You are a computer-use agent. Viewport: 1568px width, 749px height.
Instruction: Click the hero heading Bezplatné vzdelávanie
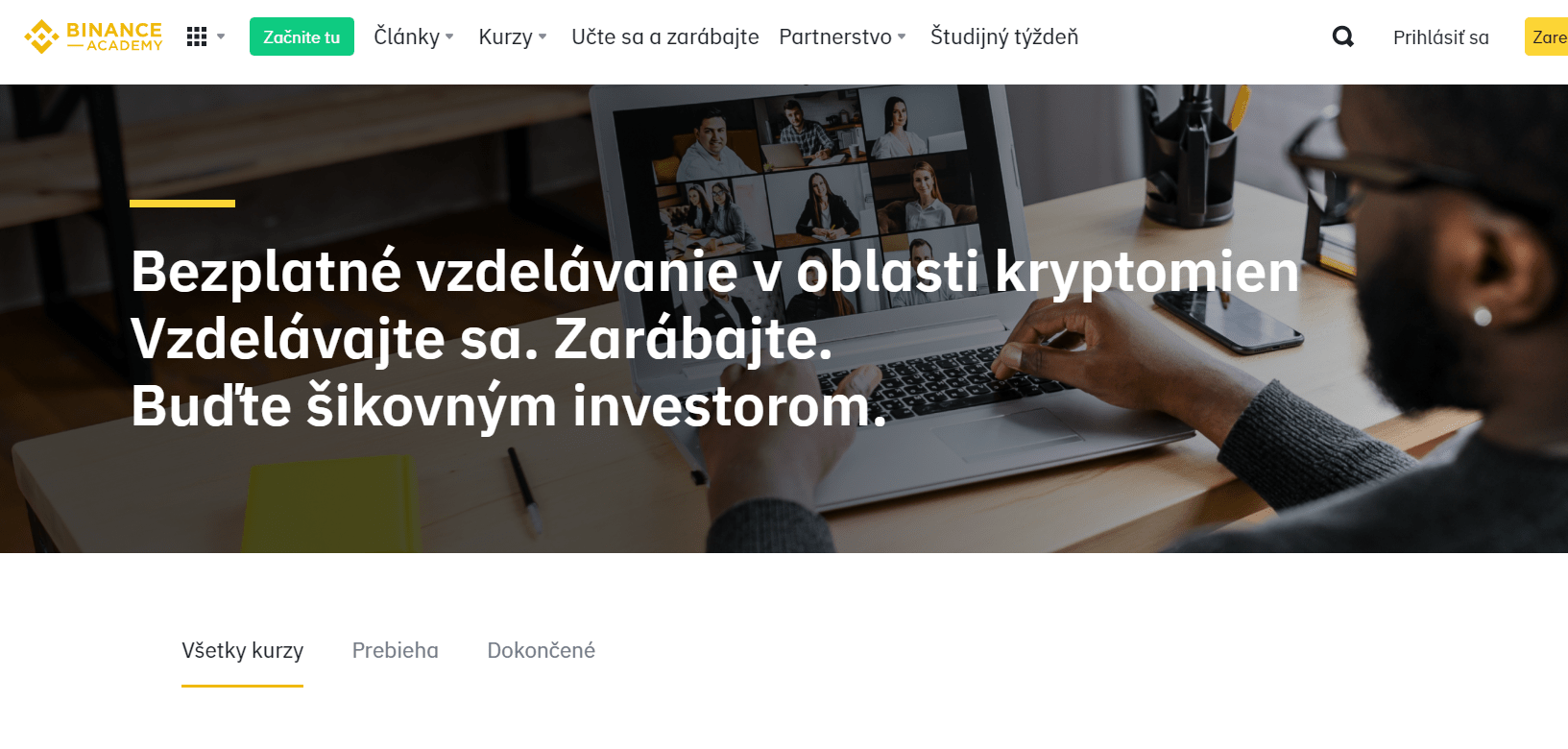[714, 272]
